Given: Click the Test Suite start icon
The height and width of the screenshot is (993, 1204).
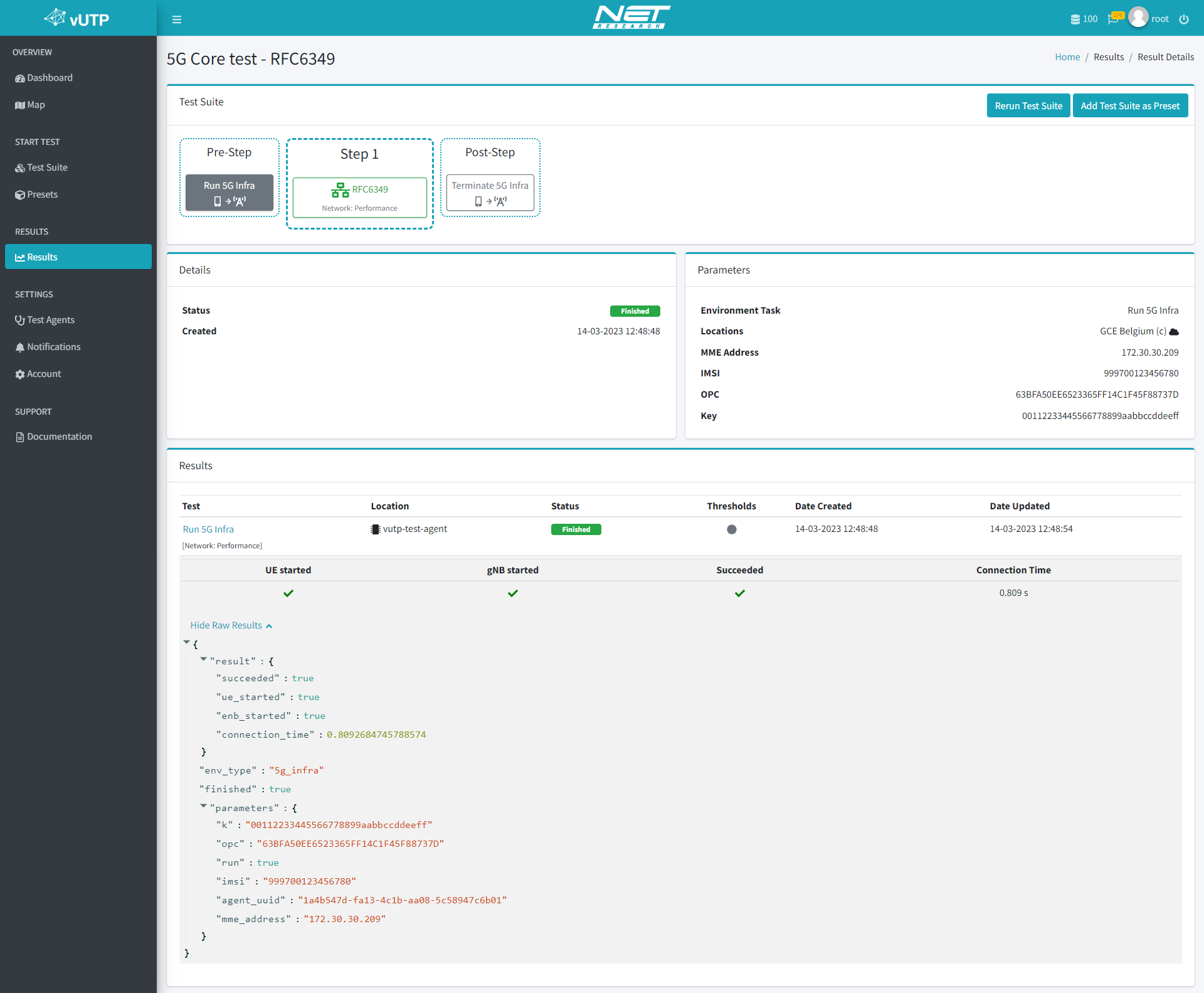Looking at the screenshot, I should point(20,167).
